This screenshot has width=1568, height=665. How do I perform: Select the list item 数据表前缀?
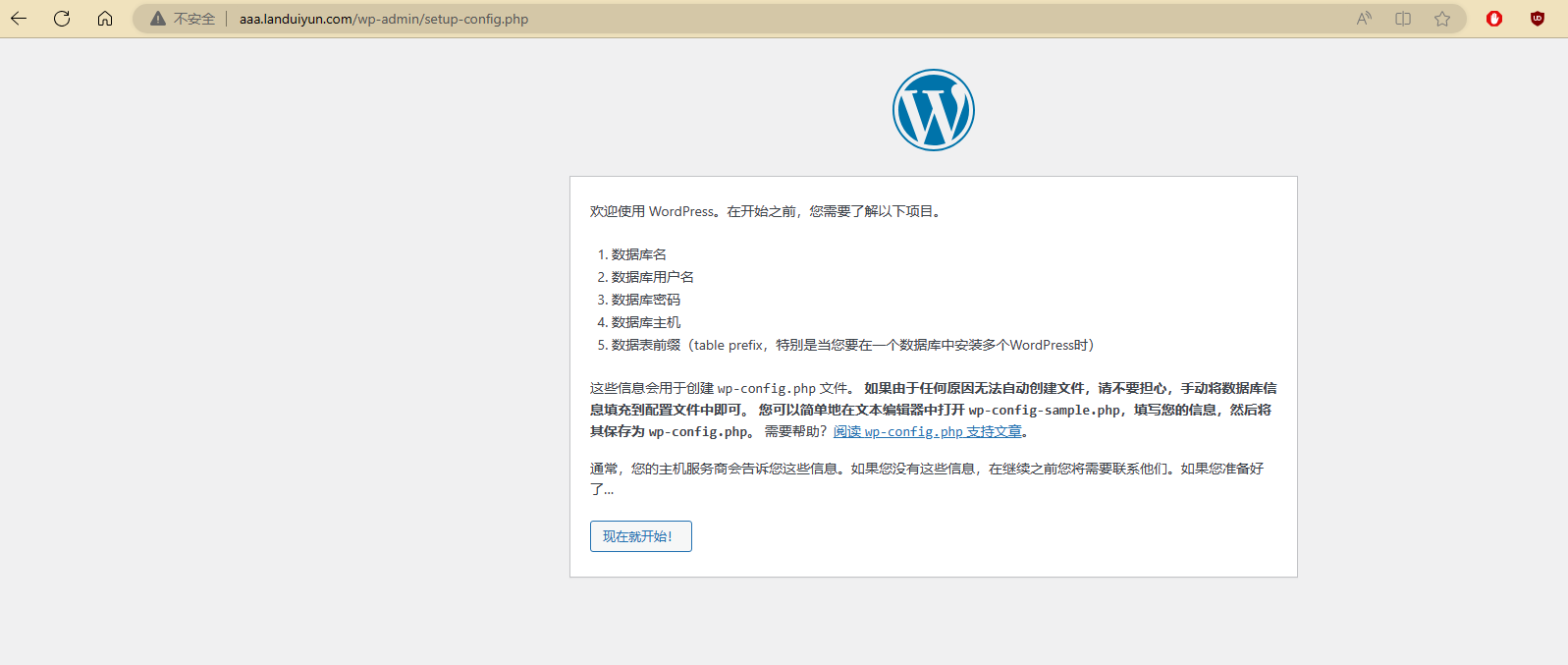coord(852,345)
